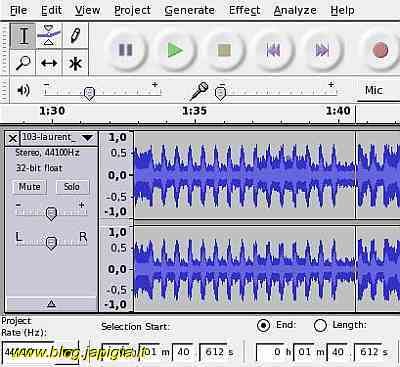400x367 pixels.
Task: Select the Zoom magnifier tool
Action: pos(23,62)
